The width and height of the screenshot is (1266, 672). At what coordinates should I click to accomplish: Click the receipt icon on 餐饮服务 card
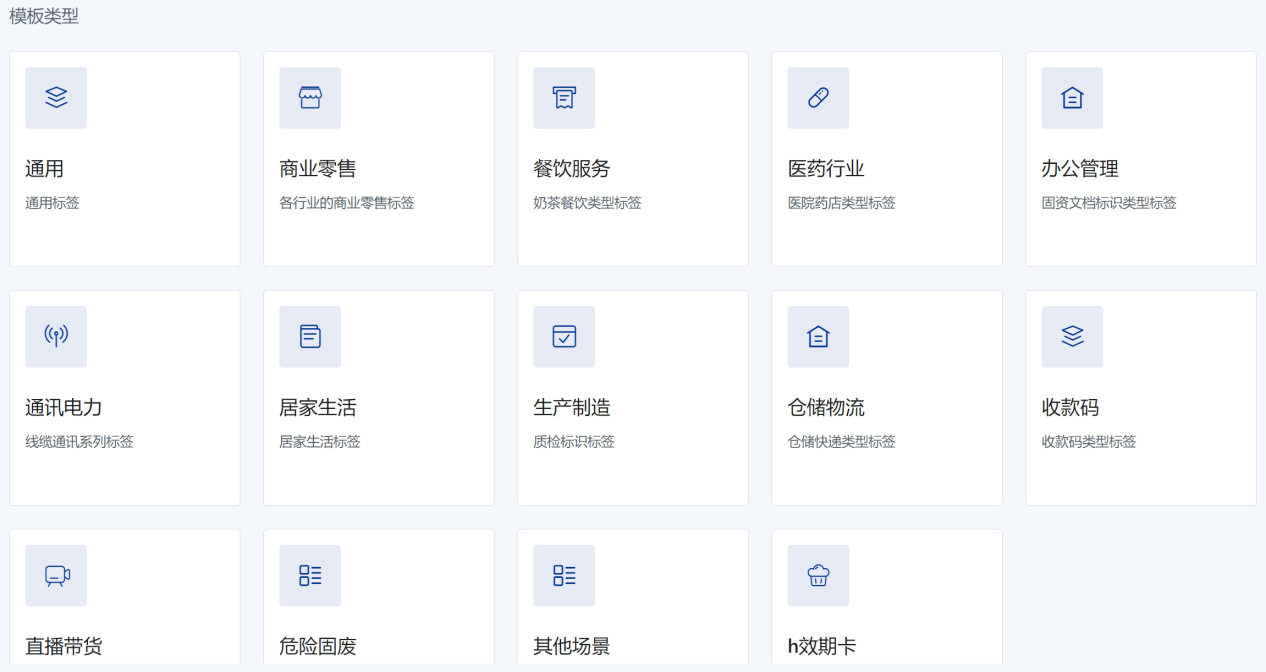564,97
